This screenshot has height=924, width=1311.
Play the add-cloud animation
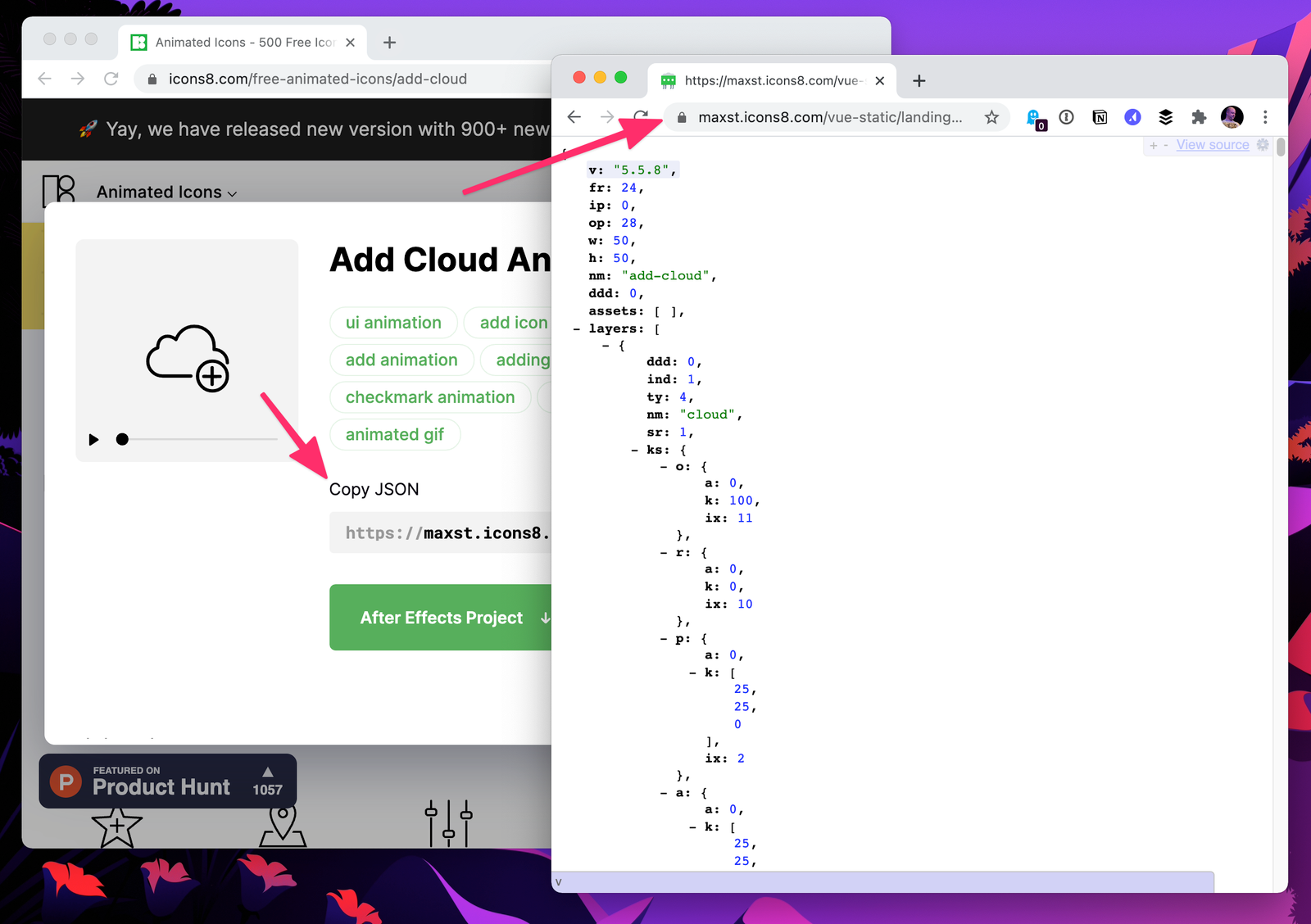(x=93, y=440)
